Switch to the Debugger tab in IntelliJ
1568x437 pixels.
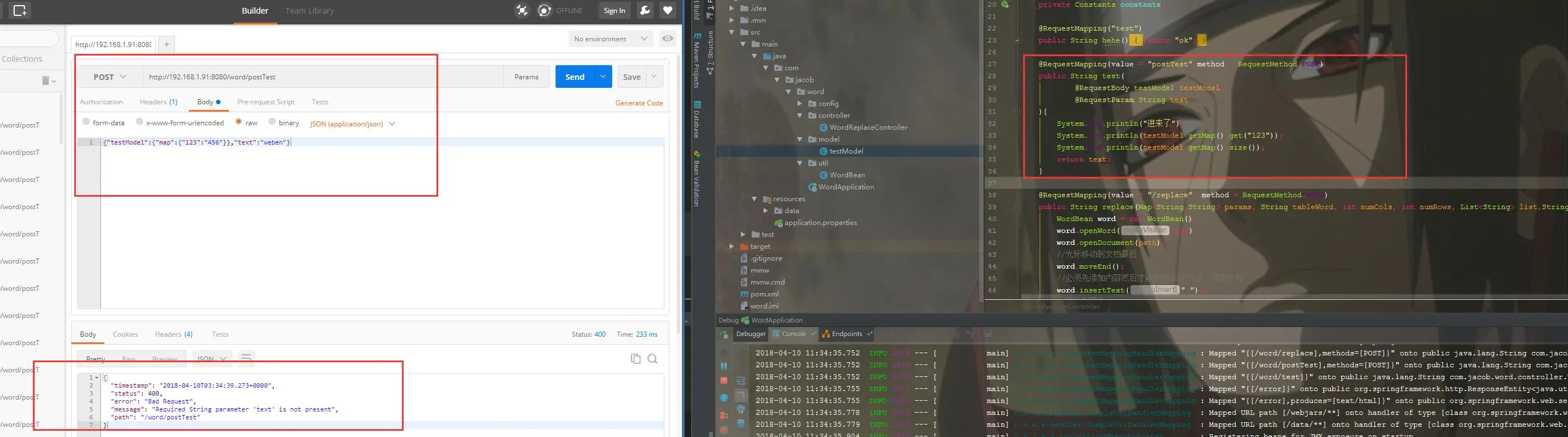tap(751, 333)
